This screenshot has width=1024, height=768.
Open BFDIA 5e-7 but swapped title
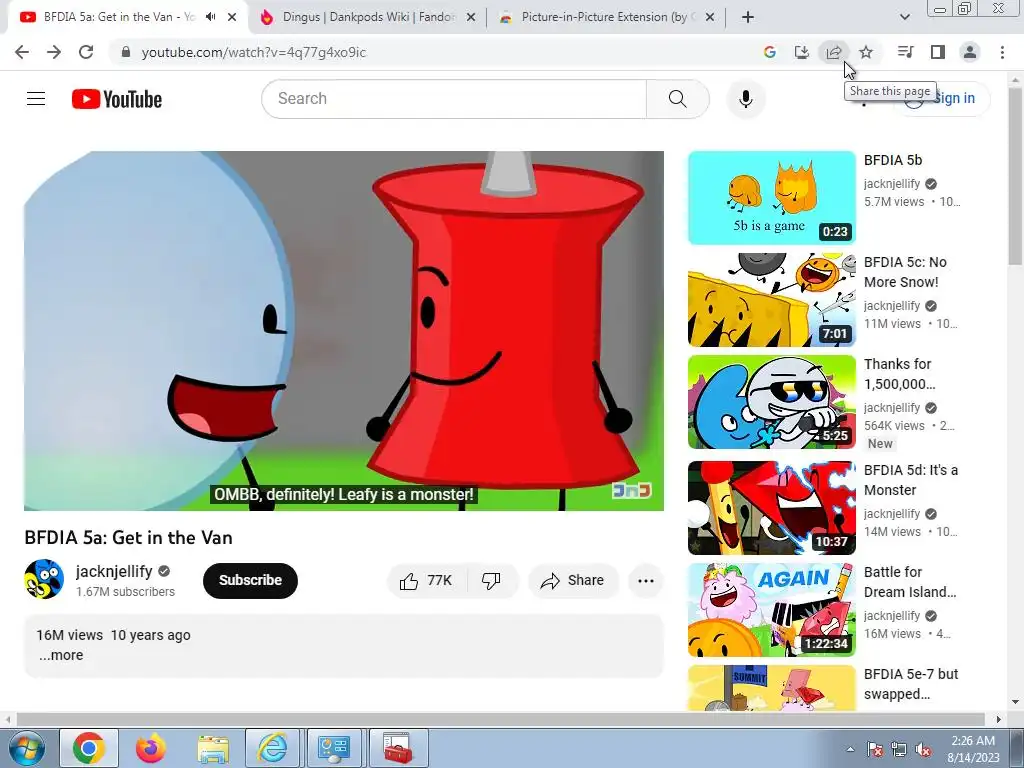tap(911, 684)
